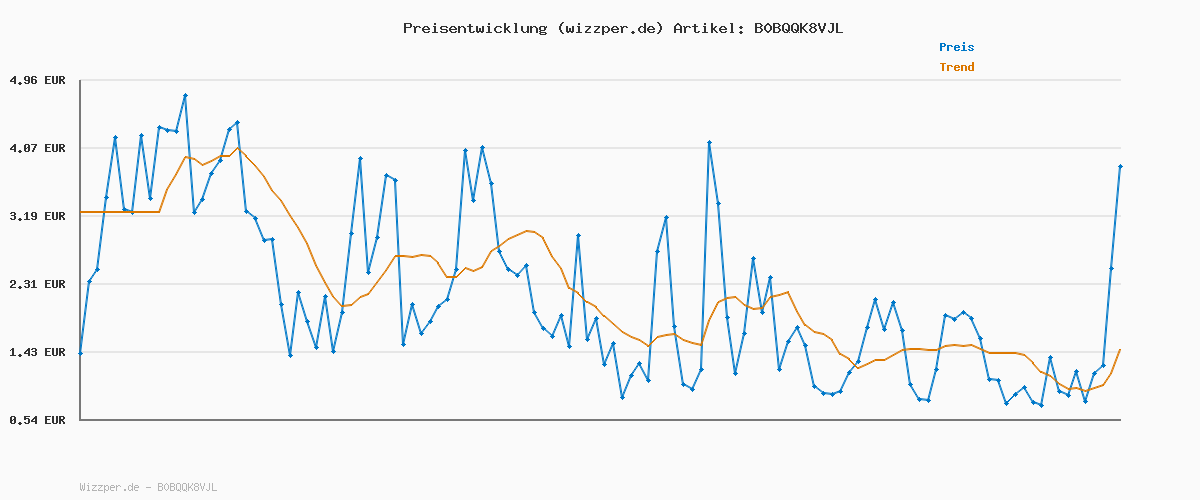Select the first blue price point at far left
Image resolution: width=1200 pixels, height=500 pixels.
pyautogui.click(x=81, y=353)
